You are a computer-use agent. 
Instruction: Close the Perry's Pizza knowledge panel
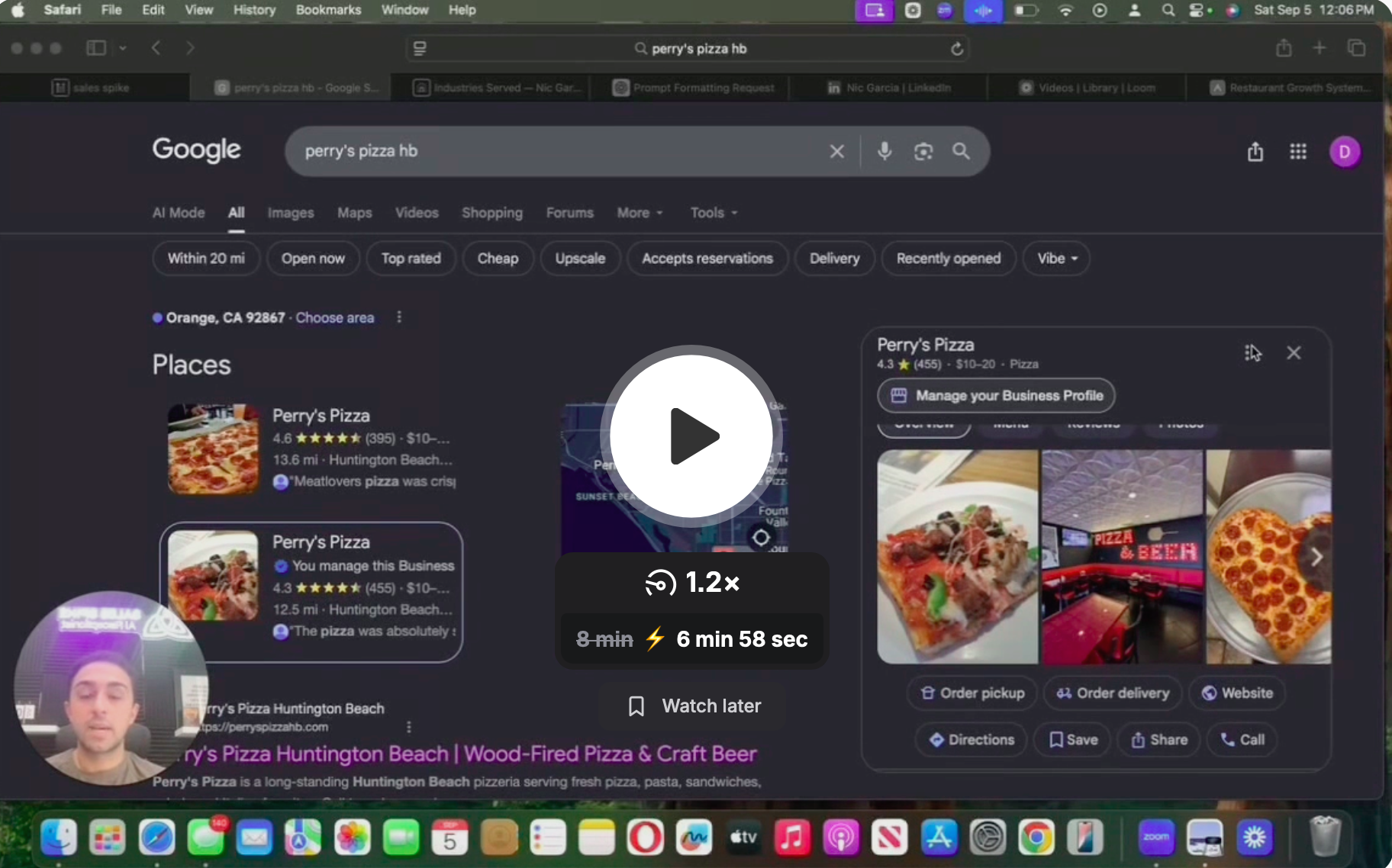[1294, 353]
